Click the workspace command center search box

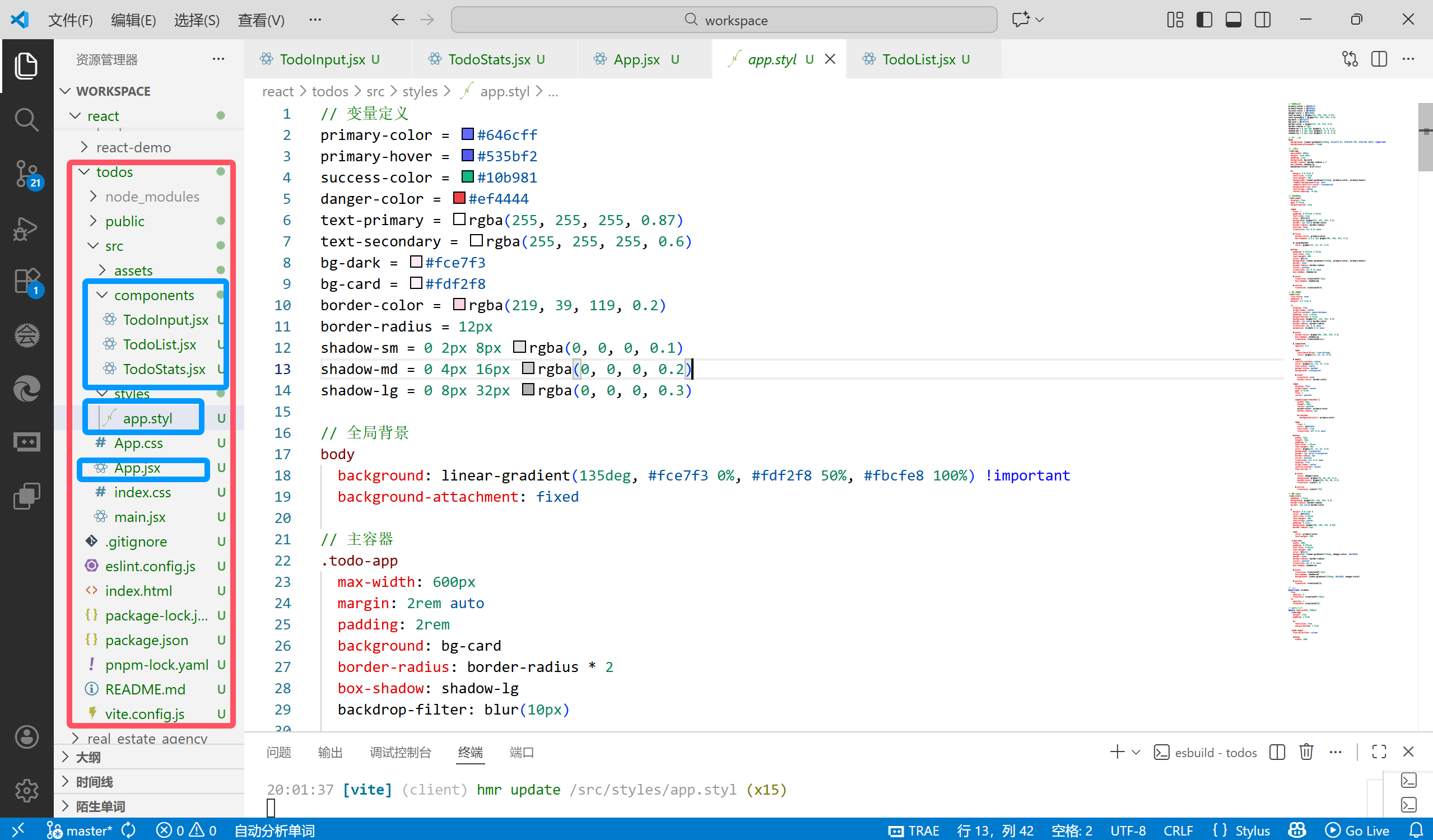tap(723, 20)
